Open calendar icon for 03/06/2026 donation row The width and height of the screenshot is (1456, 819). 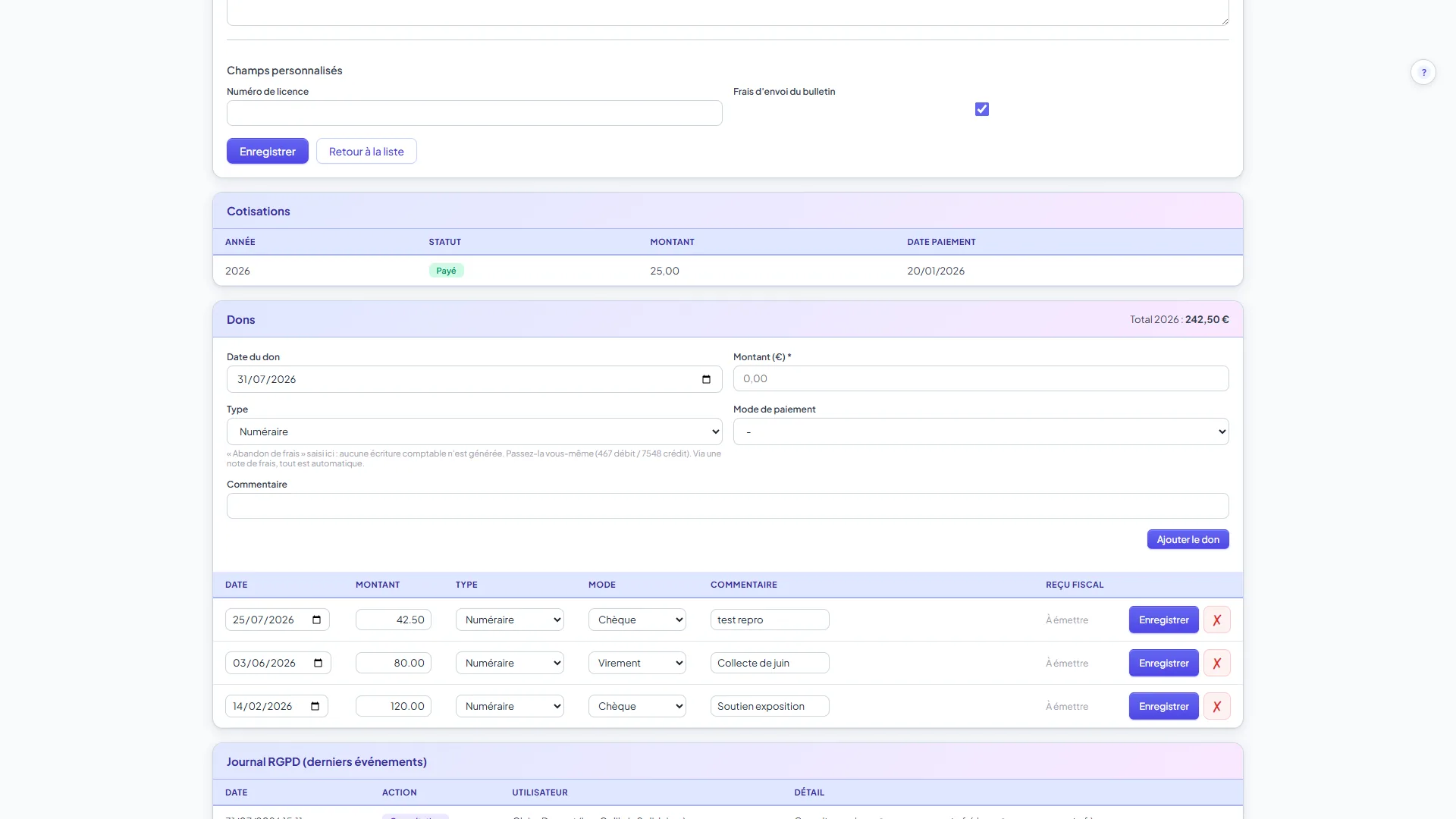click(x=318, y=663)
